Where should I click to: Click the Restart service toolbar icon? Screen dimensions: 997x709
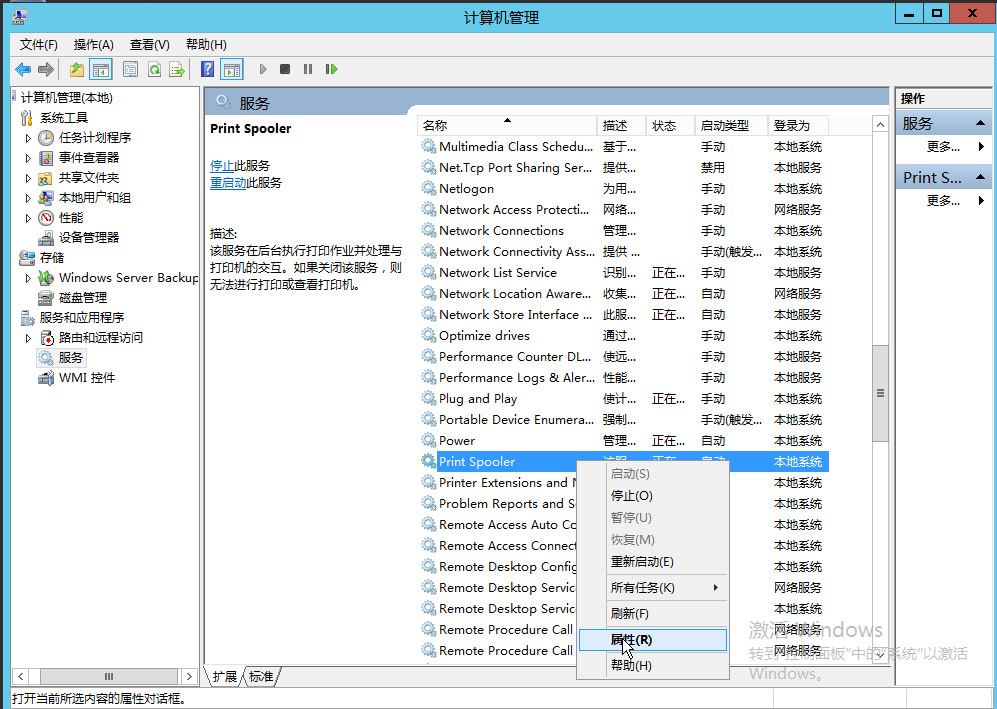331,69
